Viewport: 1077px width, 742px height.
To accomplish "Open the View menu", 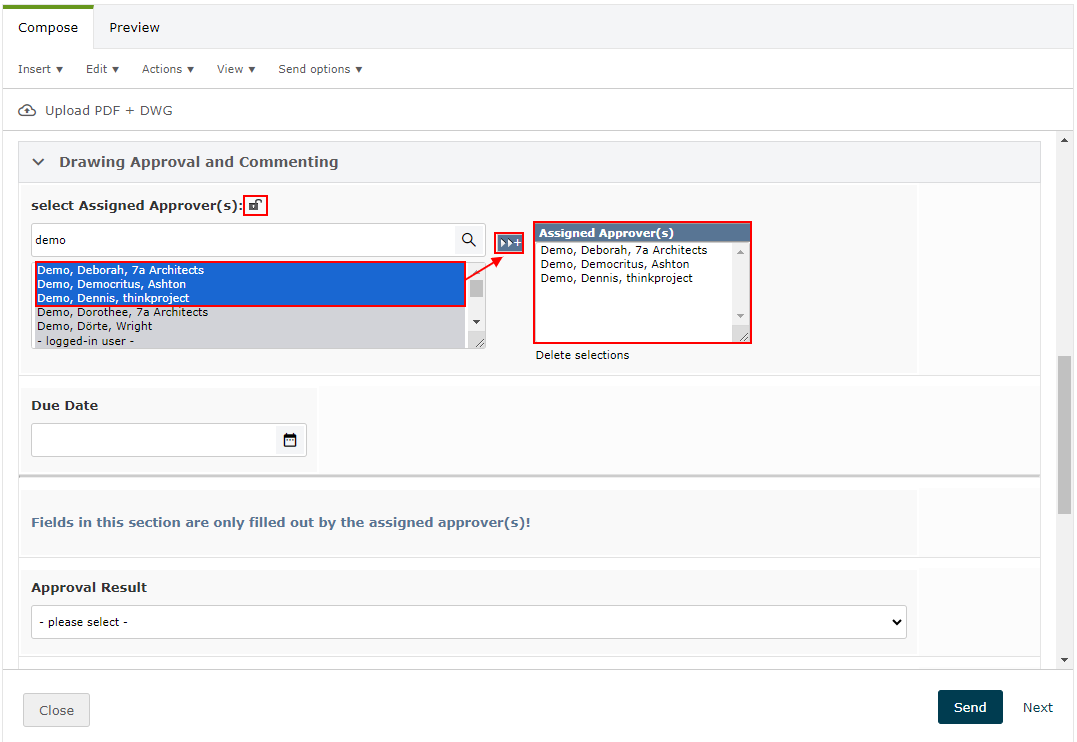I will coord(236,69).
